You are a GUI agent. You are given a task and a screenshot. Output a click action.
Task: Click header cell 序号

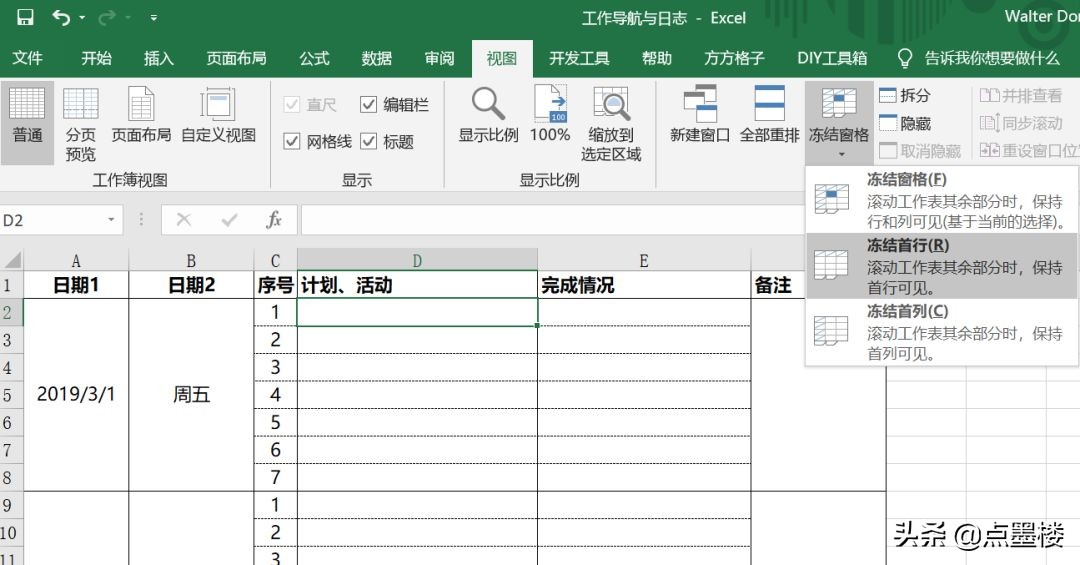coord(276,285)
